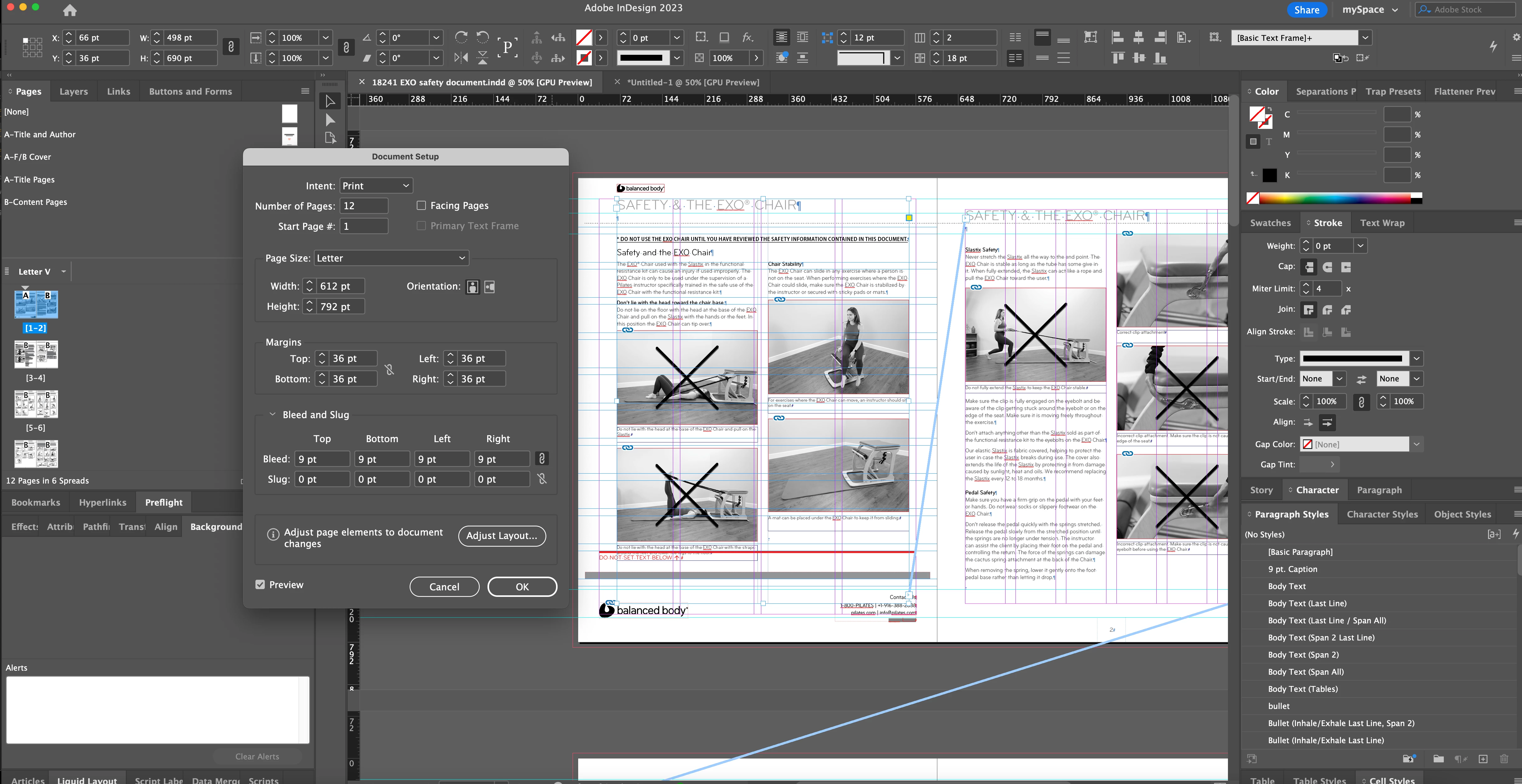Choose landscape orientation icon
Screen dimensions: 1522x784
point(489,287)
